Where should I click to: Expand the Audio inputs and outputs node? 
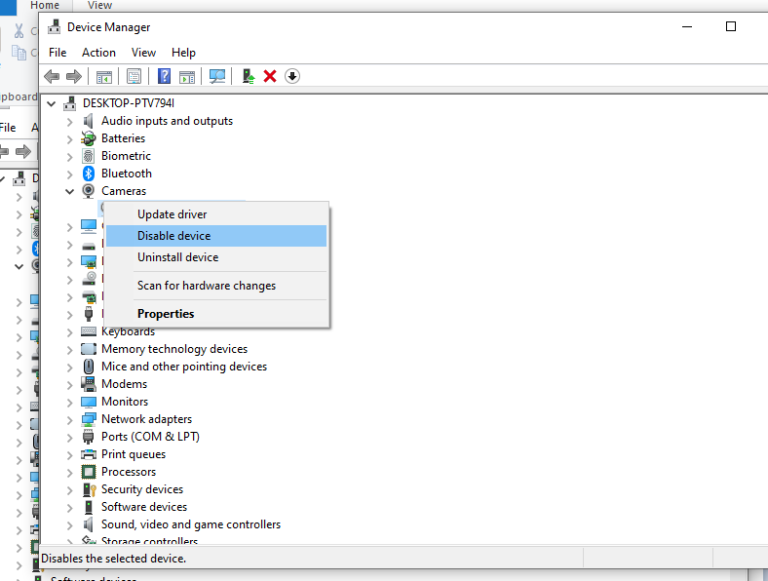click(x=70, y=121)
